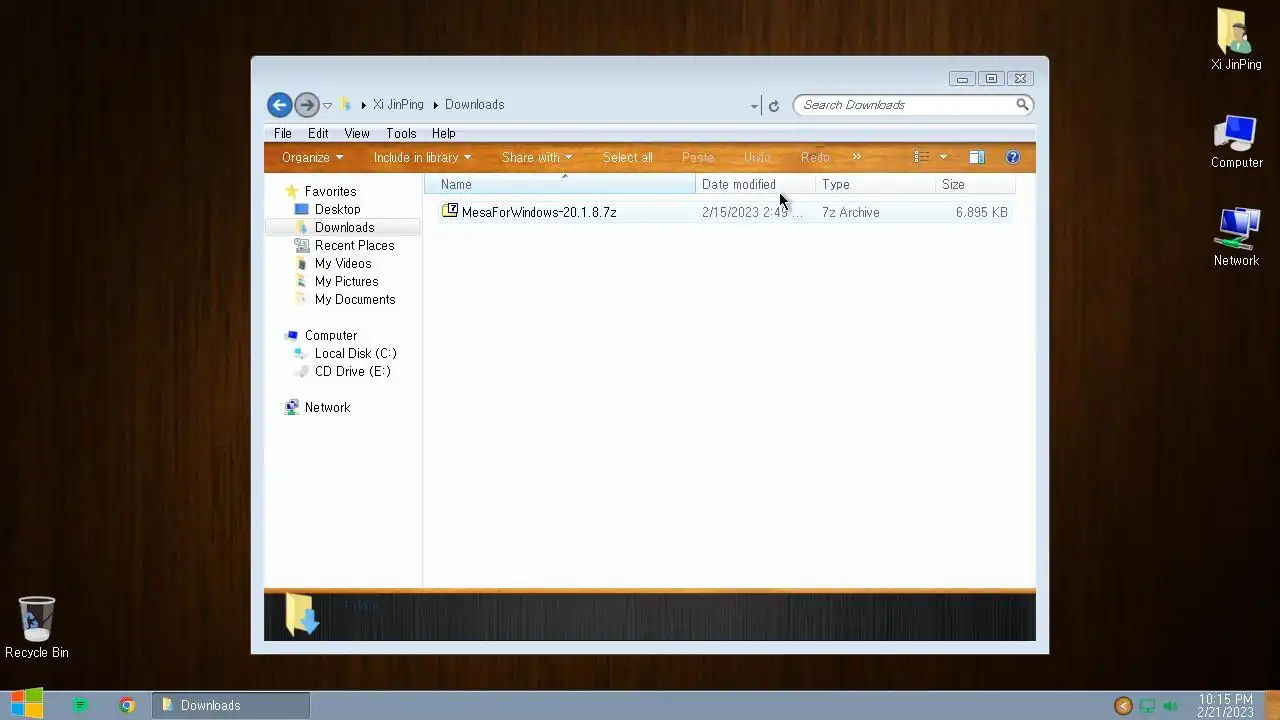This screenshot has width=1280, height=720.
Task: Open the File menu
Action: [x=283, y=133]
